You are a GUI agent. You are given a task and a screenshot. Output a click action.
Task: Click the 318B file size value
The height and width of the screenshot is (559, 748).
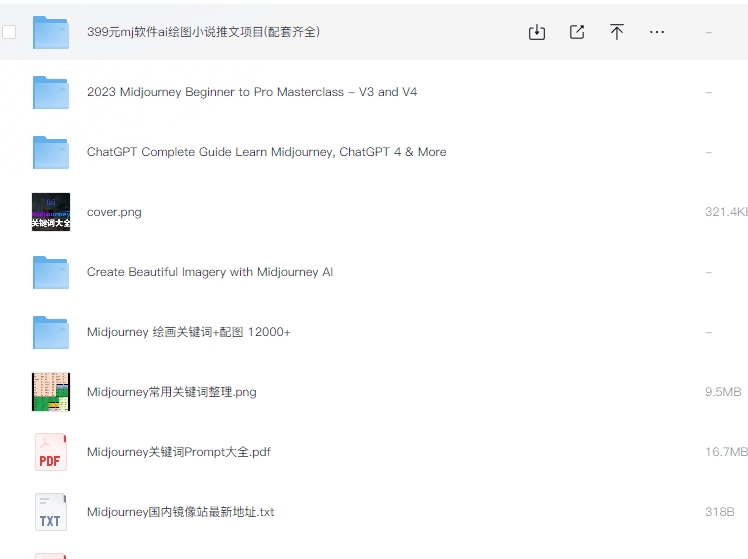719,512
